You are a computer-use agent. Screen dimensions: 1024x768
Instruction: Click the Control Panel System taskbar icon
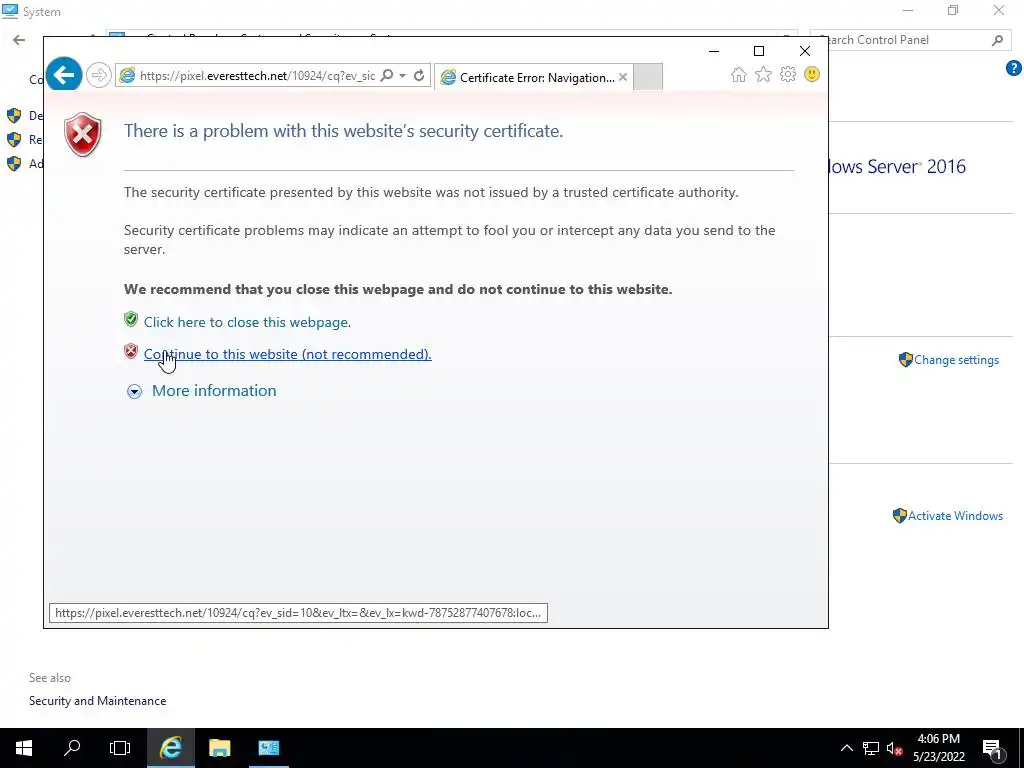[x=268, y=748]
